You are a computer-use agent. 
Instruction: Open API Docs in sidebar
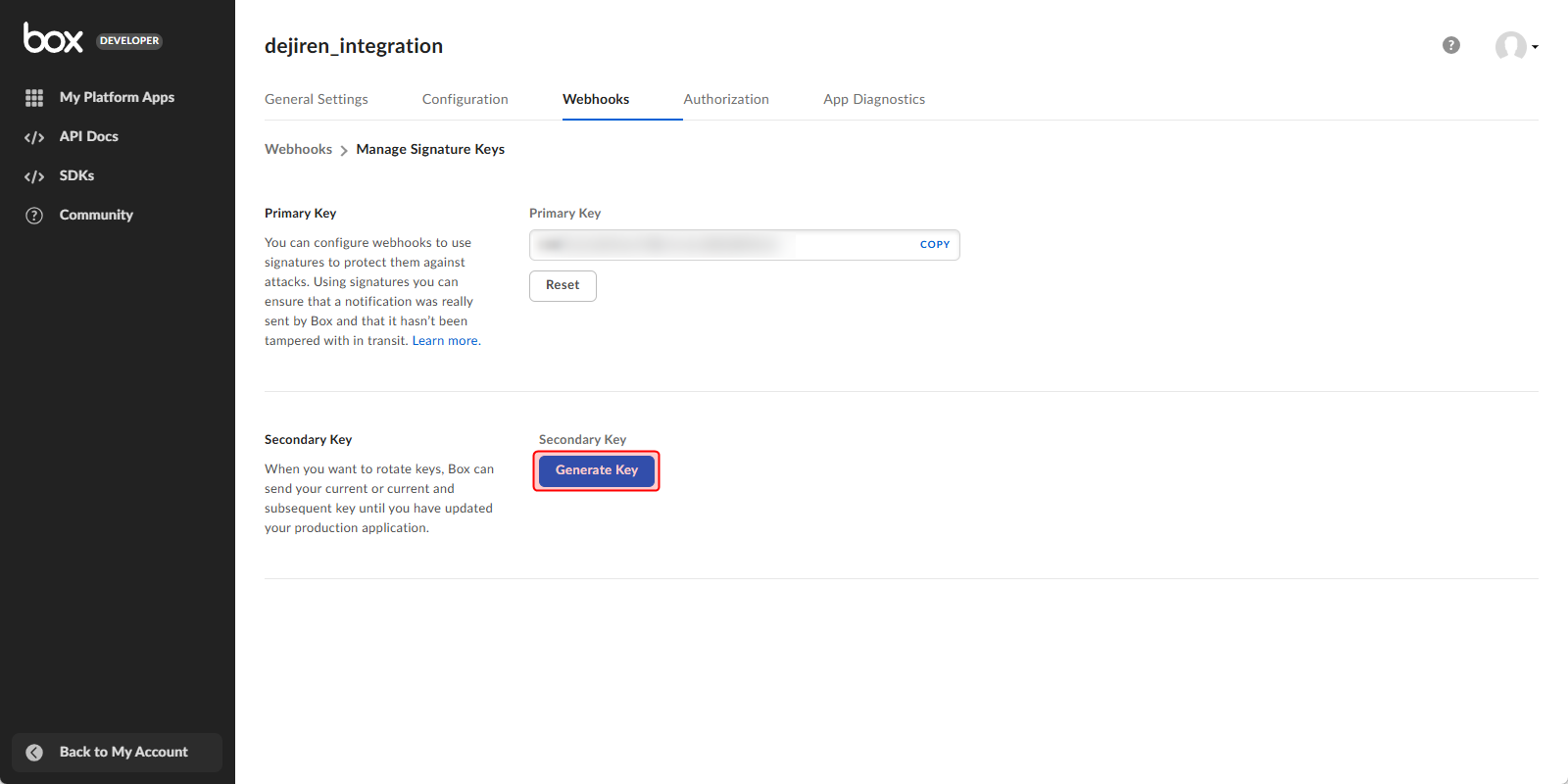pos(88,136)
